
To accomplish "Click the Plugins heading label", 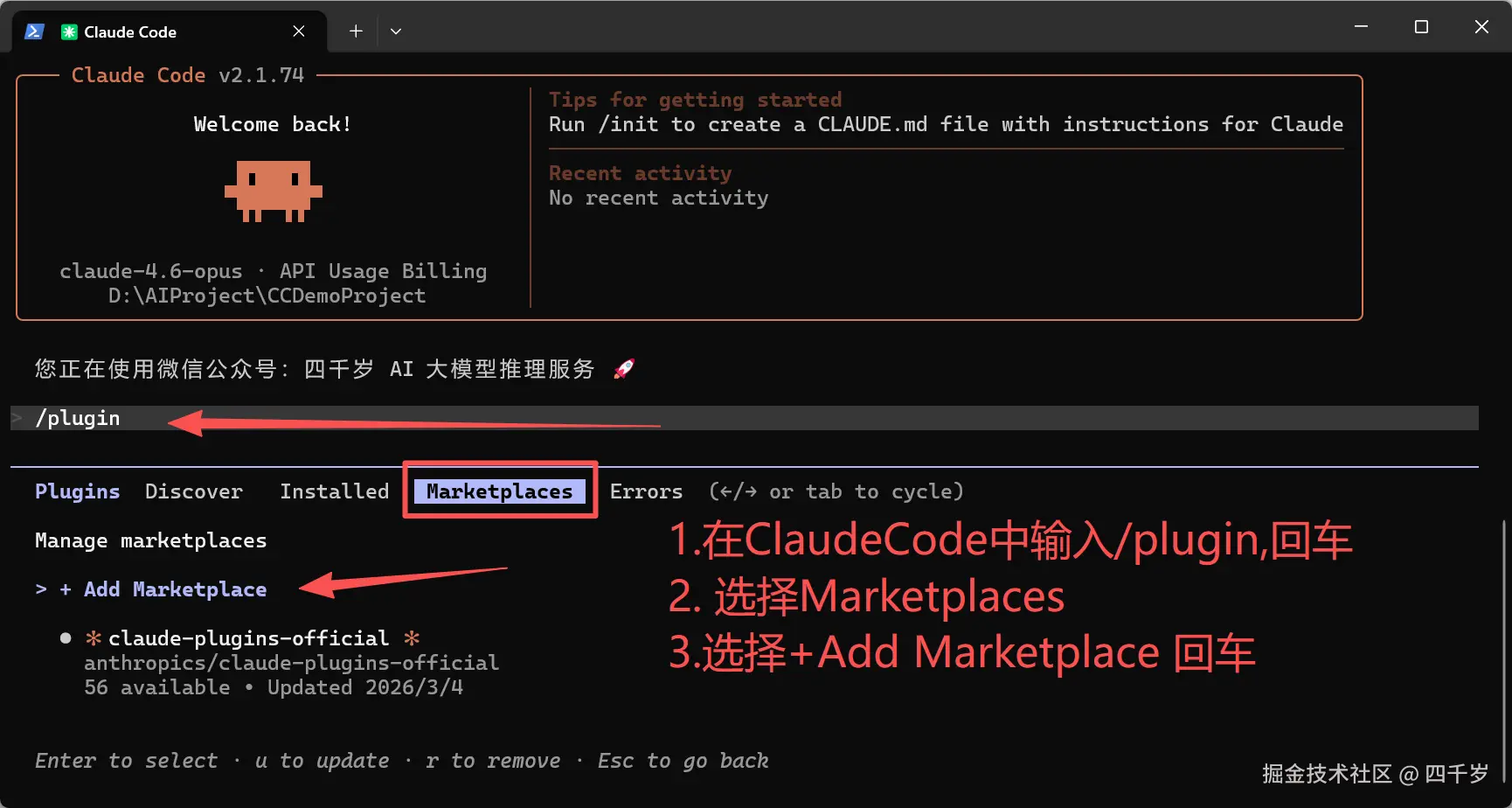I will (x=78, y=491).
